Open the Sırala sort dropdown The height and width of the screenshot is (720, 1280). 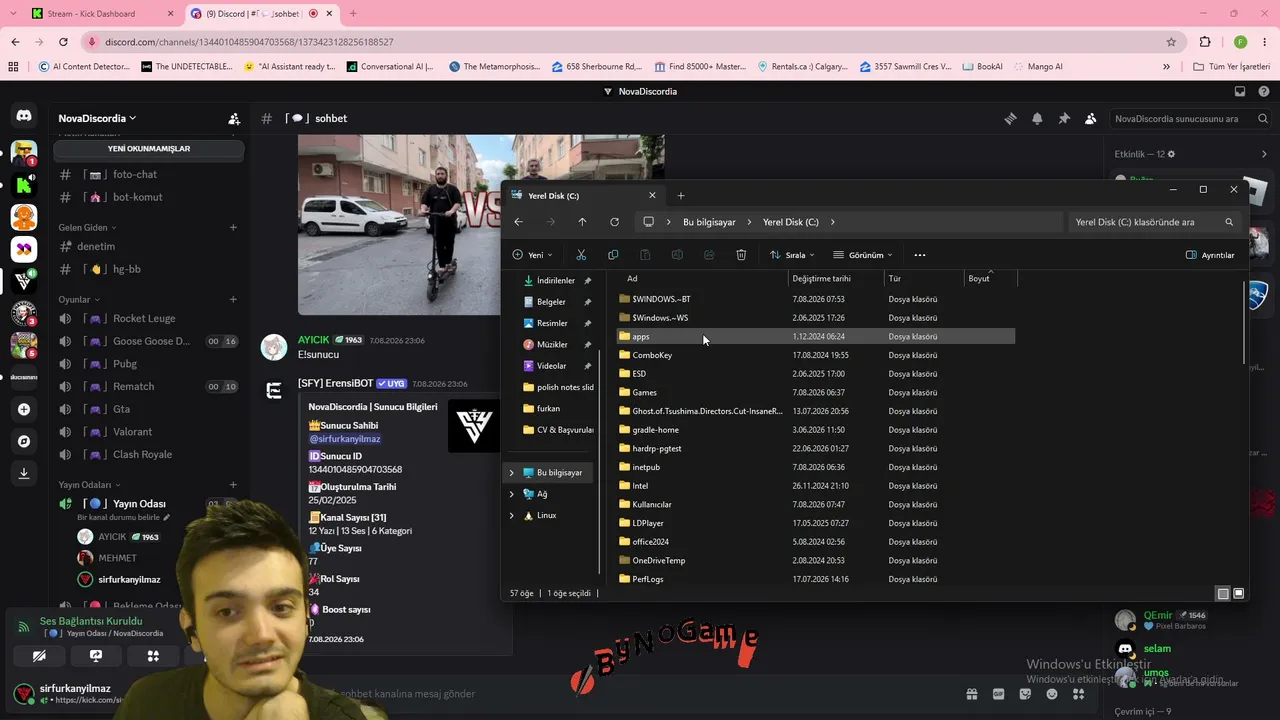click(x=792, y=255)
